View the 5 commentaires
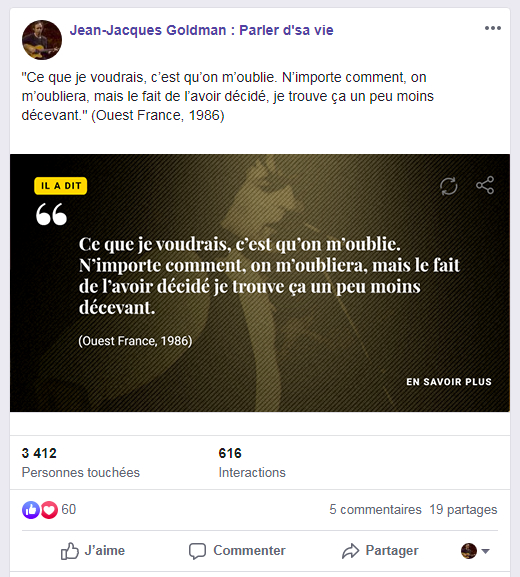520x577 pixels. [375, 510]
